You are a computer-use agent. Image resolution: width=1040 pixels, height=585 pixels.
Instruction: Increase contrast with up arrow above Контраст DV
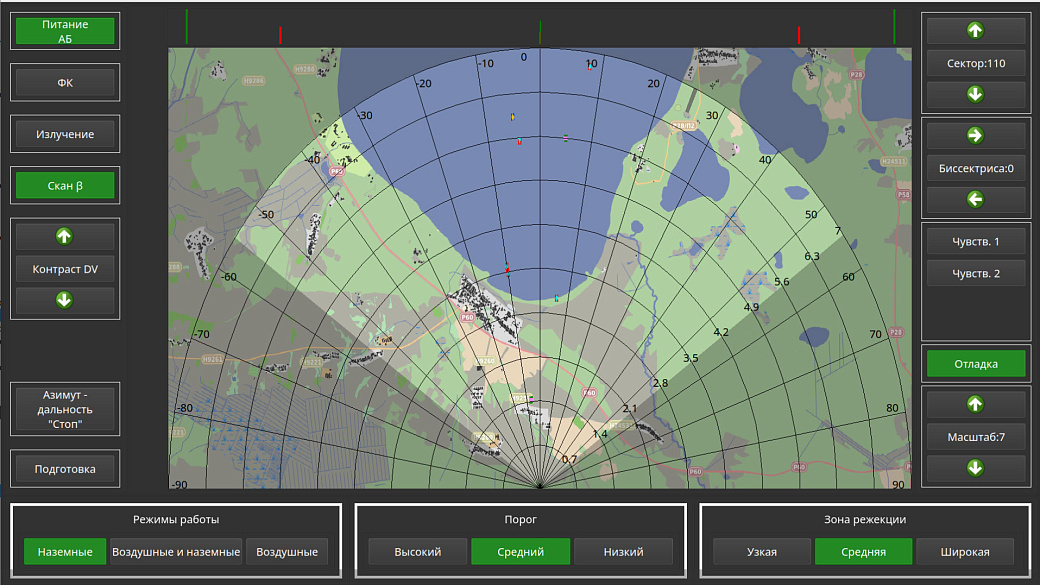pyautogui.click(x=65, y=237)
